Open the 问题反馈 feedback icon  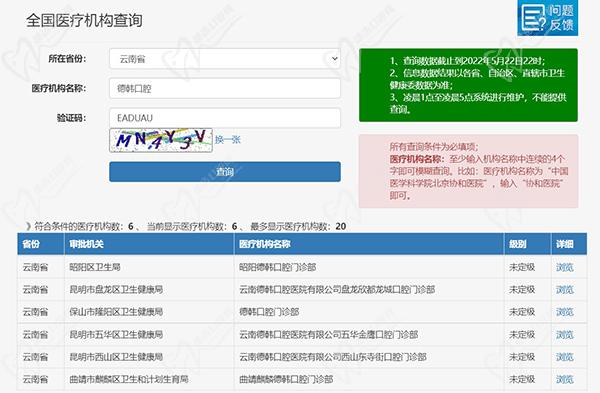pos(548,18)
